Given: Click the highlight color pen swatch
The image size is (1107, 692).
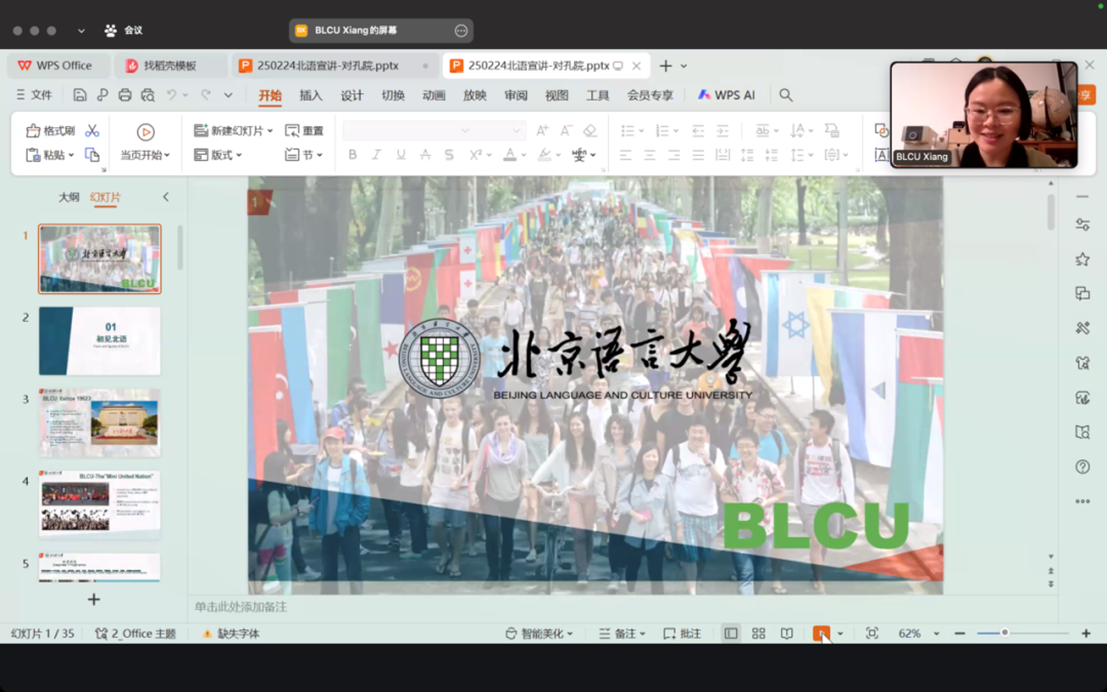Looking at the screenshot, I should coord(544,155).
